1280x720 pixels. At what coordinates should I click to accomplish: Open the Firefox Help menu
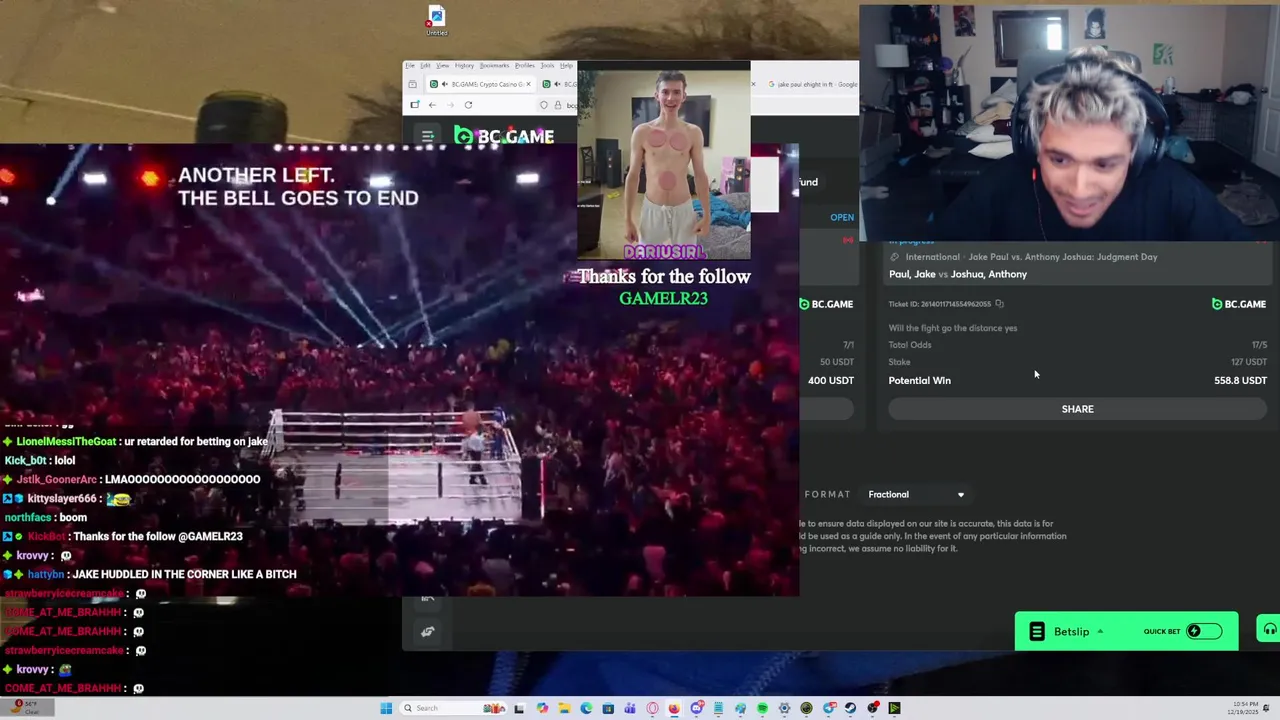(566, 66)
